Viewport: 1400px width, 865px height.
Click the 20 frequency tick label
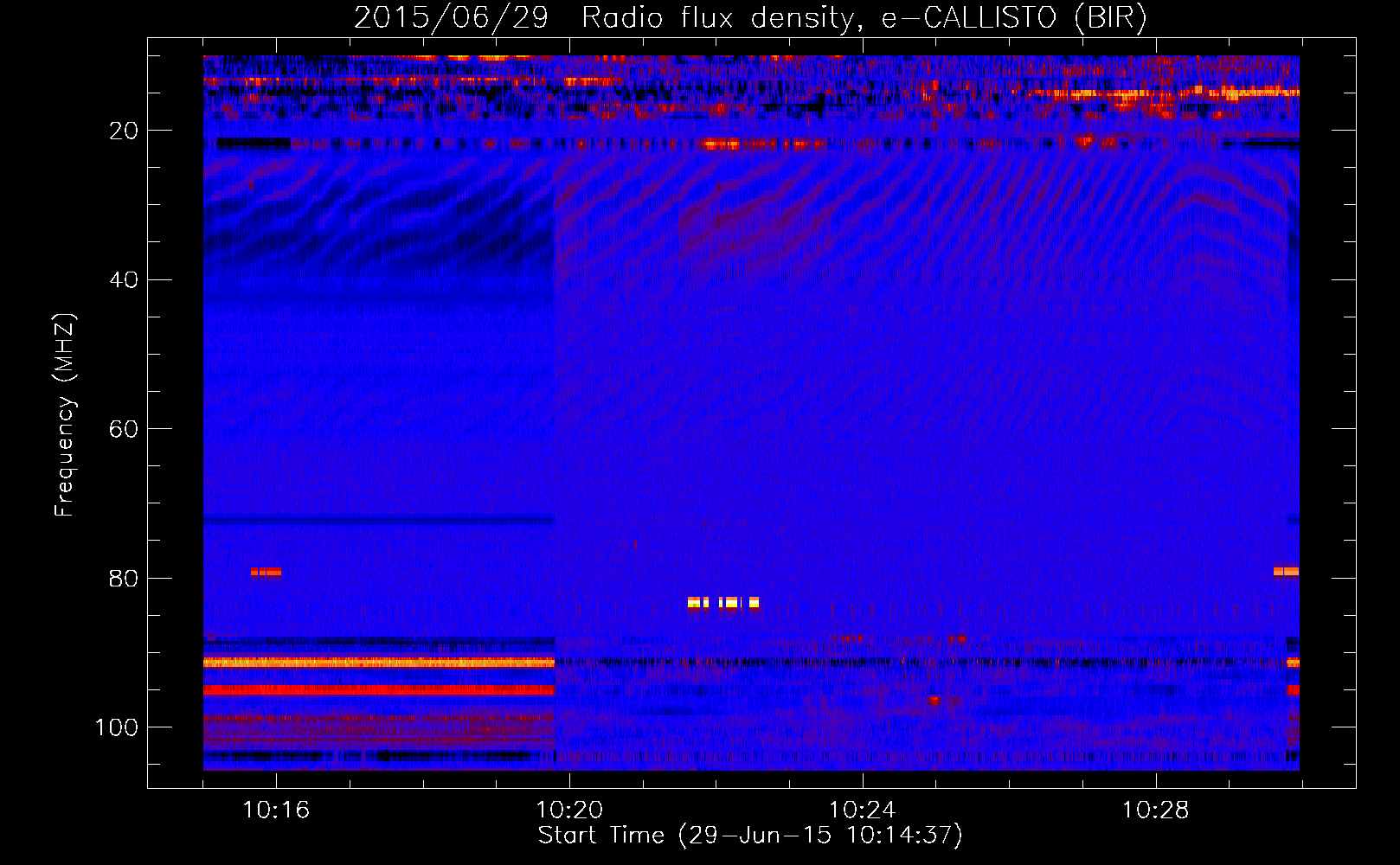point(125,131)
